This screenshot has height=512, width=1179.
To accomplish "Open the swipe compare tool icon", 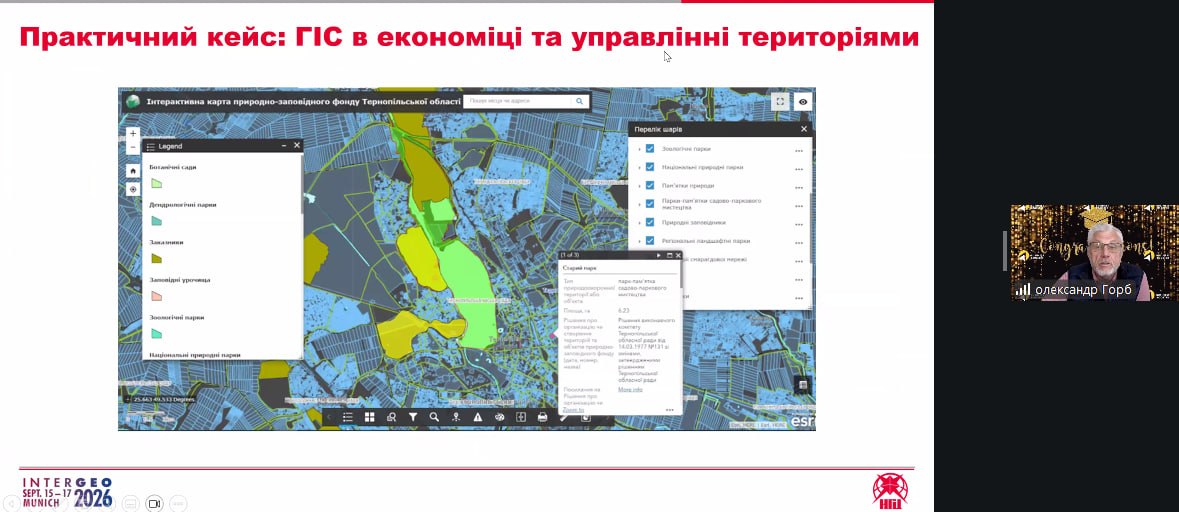I will (x=520, y=417).
